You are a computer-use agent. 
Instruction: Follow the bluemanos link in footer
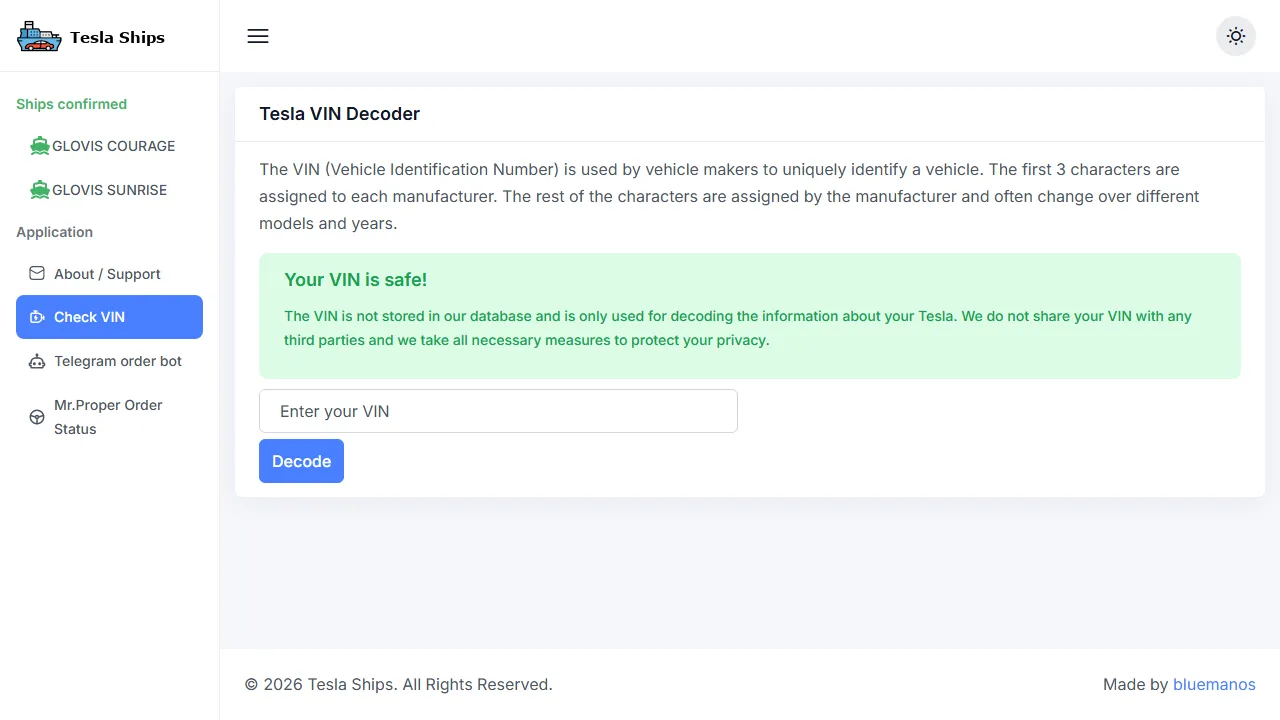point(1214,684)
